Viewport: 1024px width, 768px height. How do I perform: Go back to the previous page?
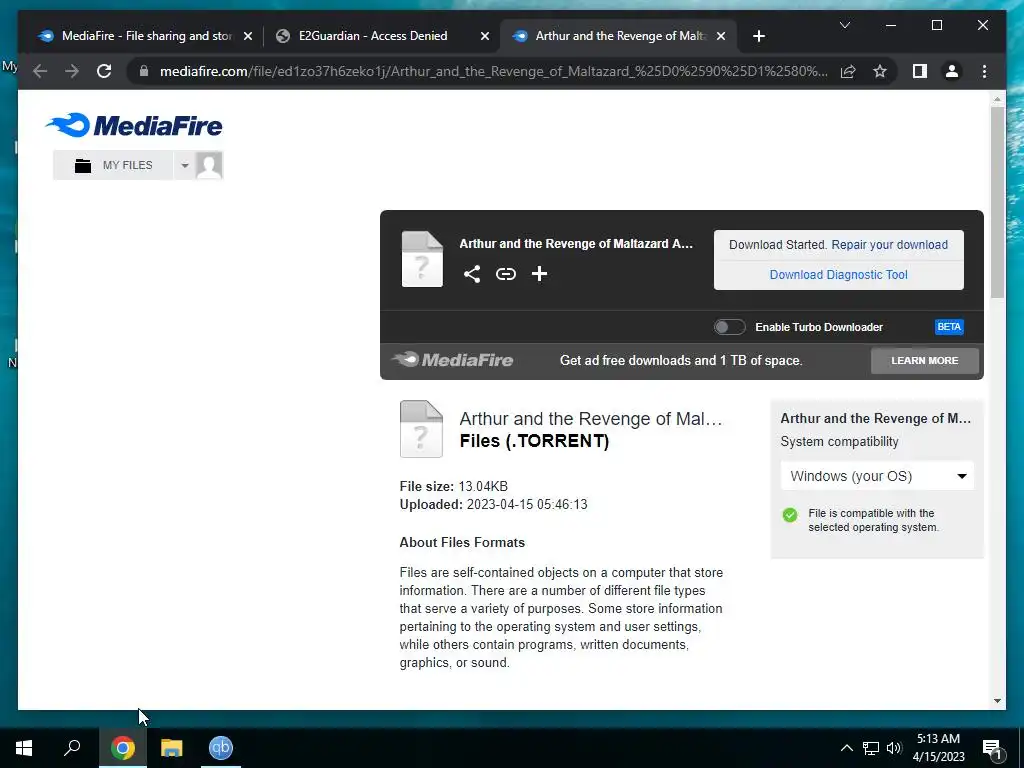pos(40,71)
